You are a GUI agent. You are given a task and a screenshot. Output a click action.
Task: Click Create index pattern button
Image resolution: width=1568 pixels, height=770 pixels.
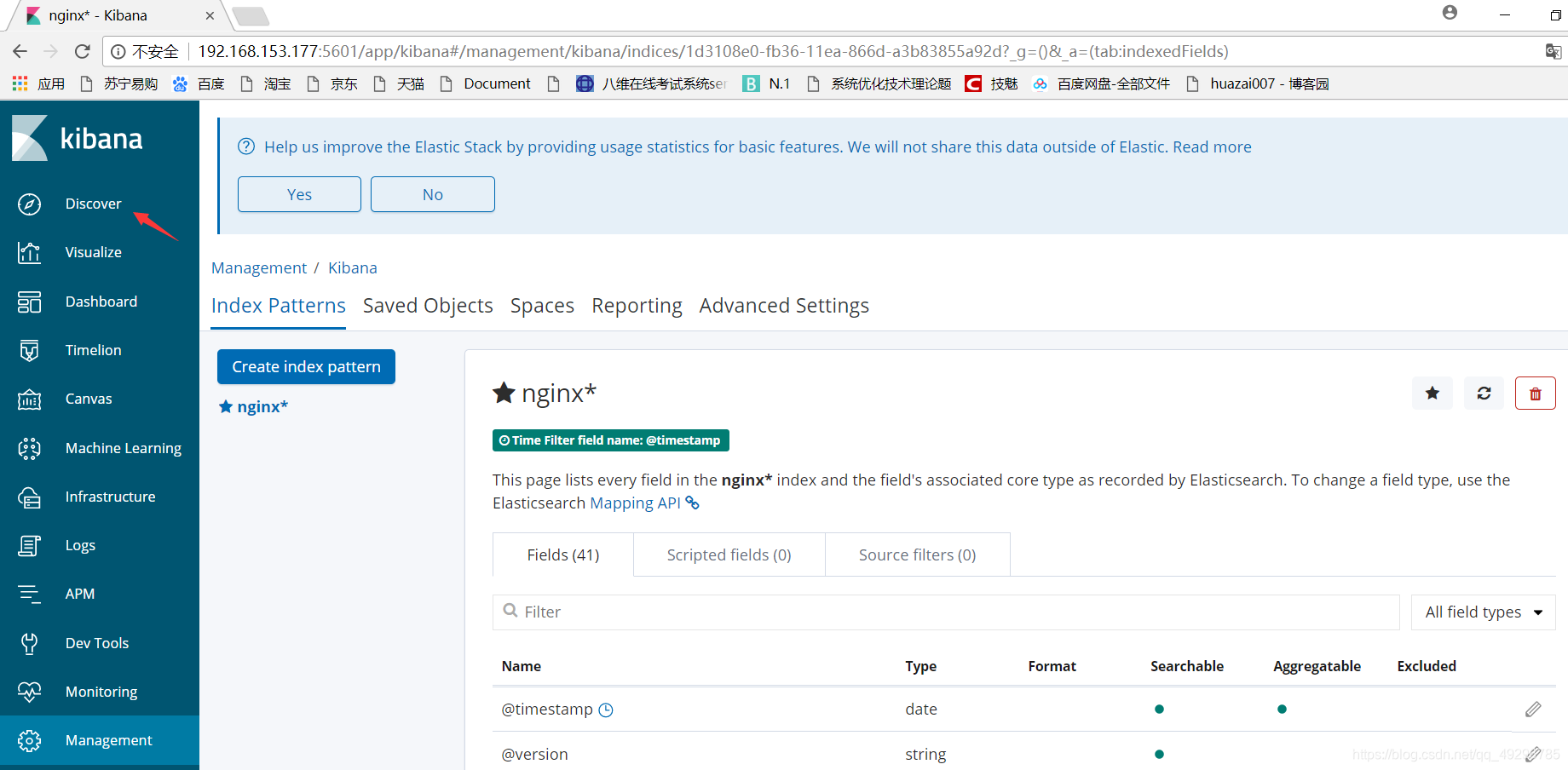tap(306, 366)
